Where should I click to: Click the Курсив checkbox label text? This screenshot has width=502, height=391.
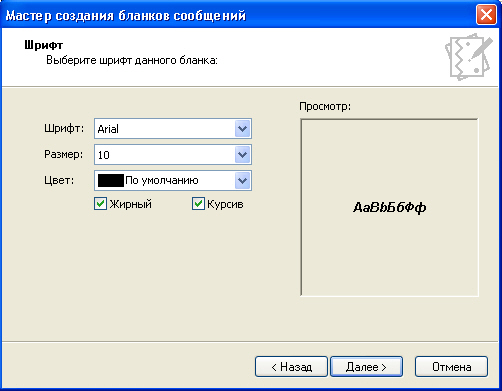[x=225, y=204]
